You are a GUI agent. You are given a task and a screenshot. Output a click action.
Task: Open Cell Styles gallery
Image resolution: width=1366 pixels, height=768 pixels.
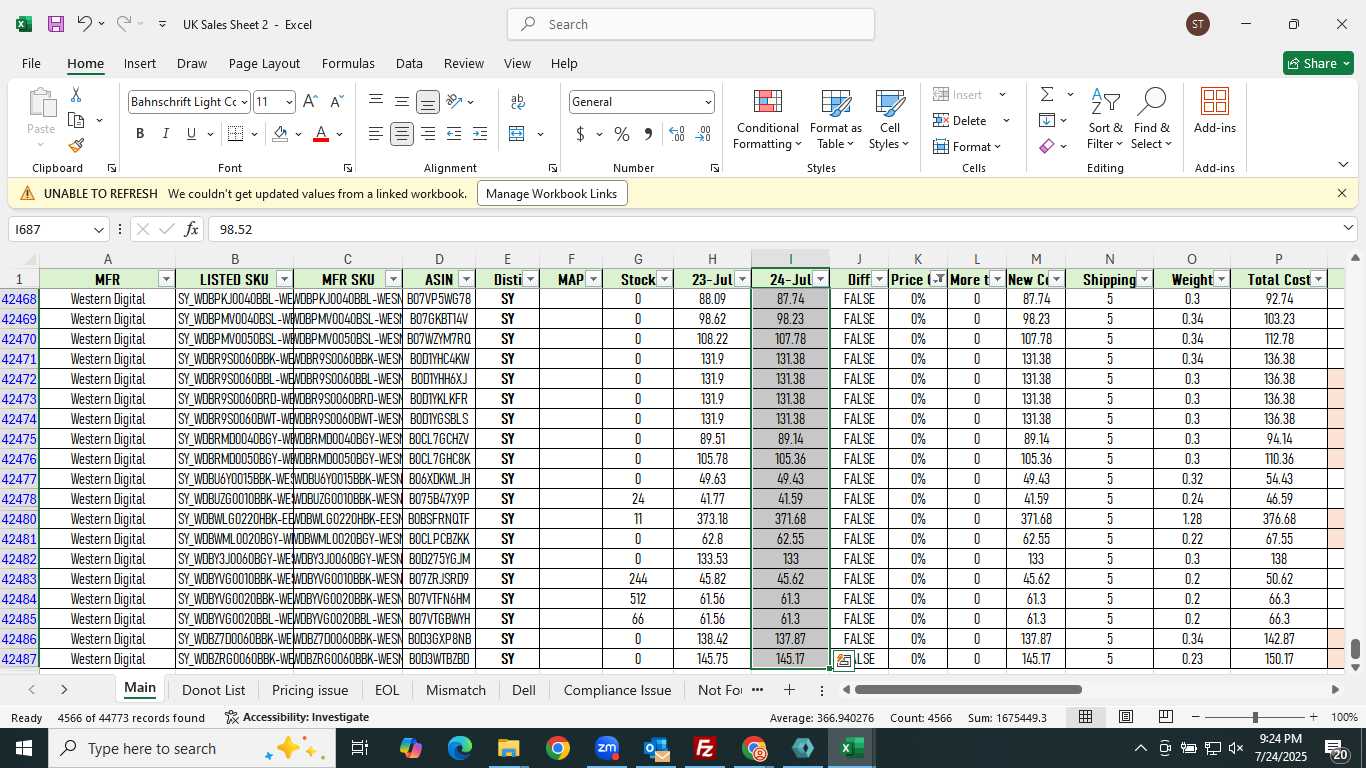pos(890,120)
